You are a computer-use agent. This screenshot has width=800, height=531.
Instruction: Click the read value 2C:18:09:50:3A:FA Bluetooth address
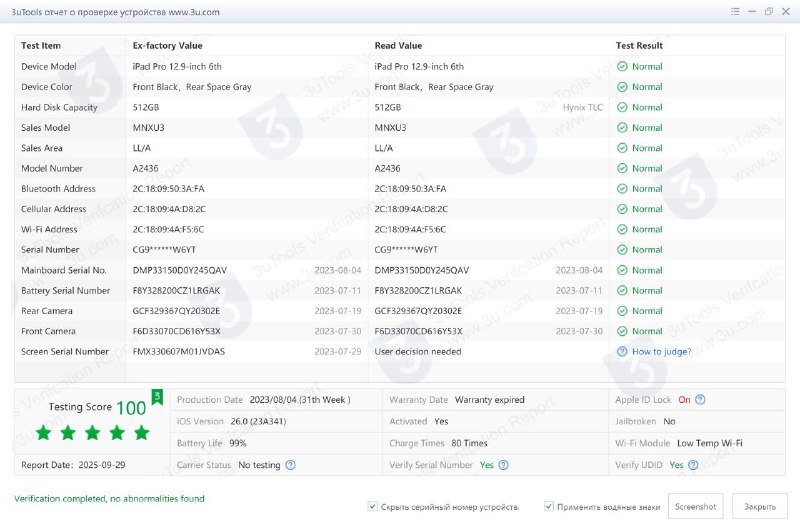click(x=410, y=189)
